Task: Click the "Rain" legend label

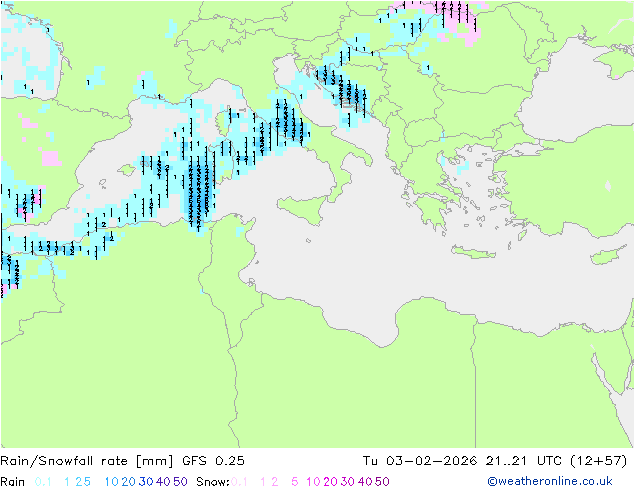Action: pos(13,482)
